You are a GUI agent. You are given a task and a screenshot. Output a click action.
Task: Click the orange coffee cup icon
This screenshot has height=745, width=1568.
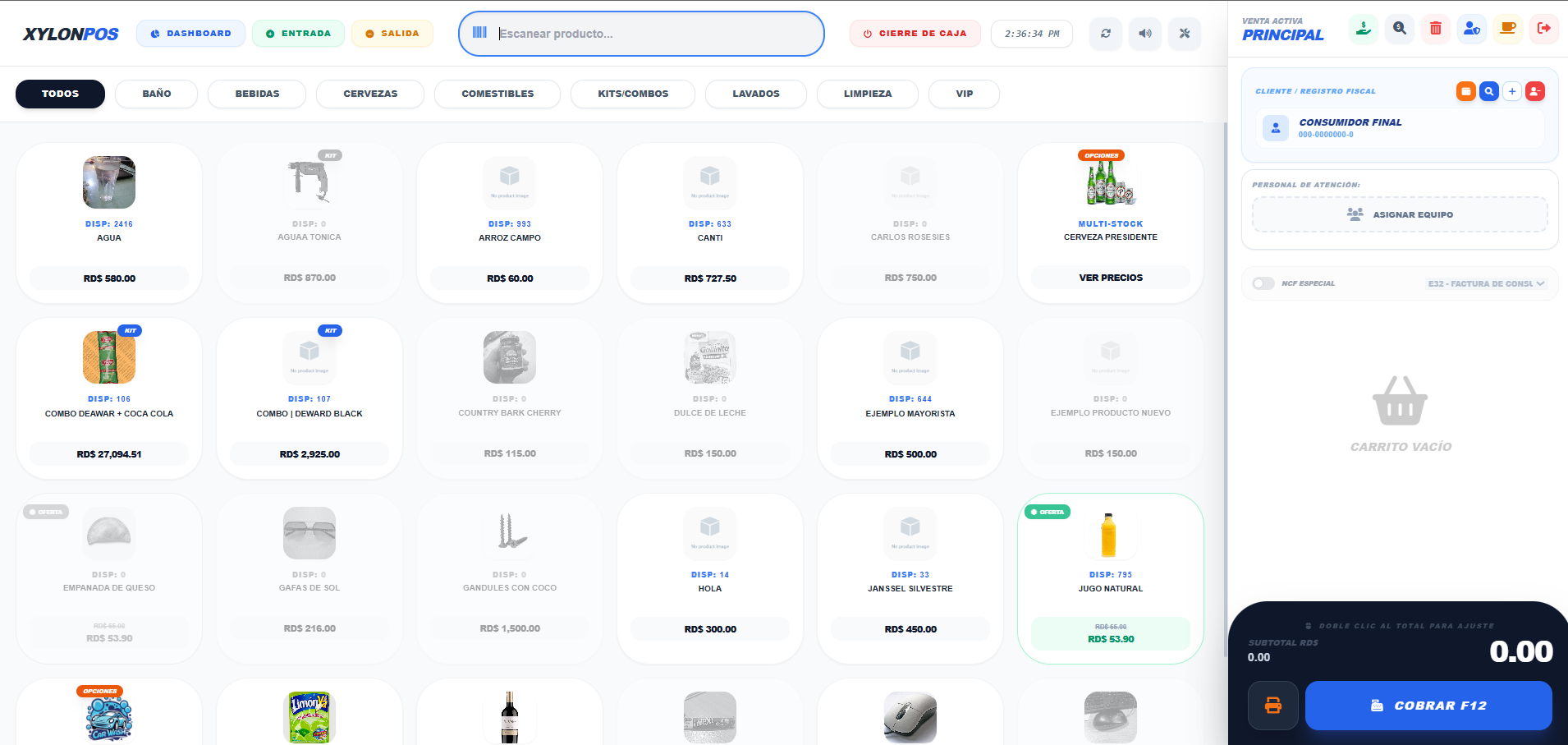click(x=1508, y=29)
